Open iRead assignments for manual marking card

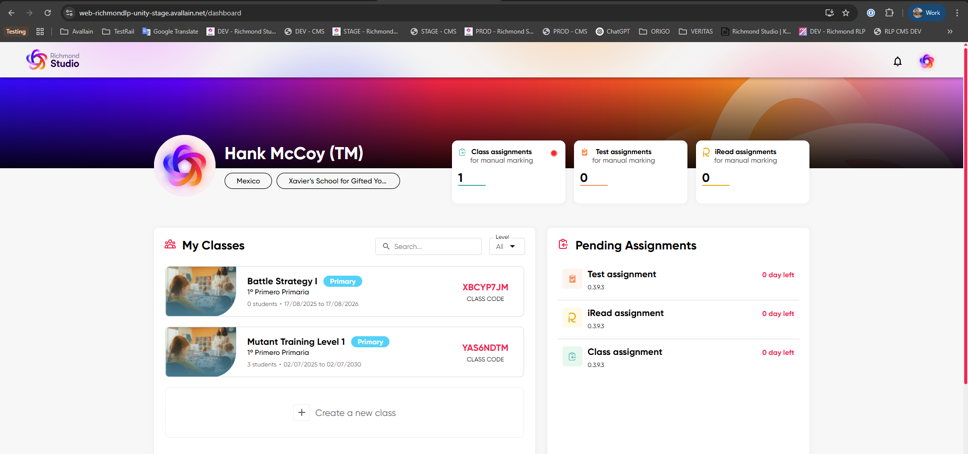[x=753, y=172]
